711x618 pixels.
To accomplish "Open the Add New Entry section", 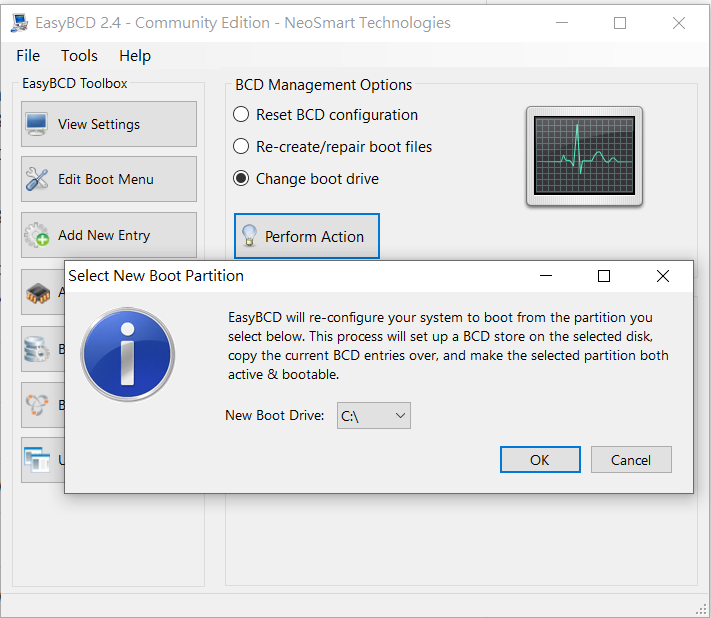I will [x=109, y=235].
